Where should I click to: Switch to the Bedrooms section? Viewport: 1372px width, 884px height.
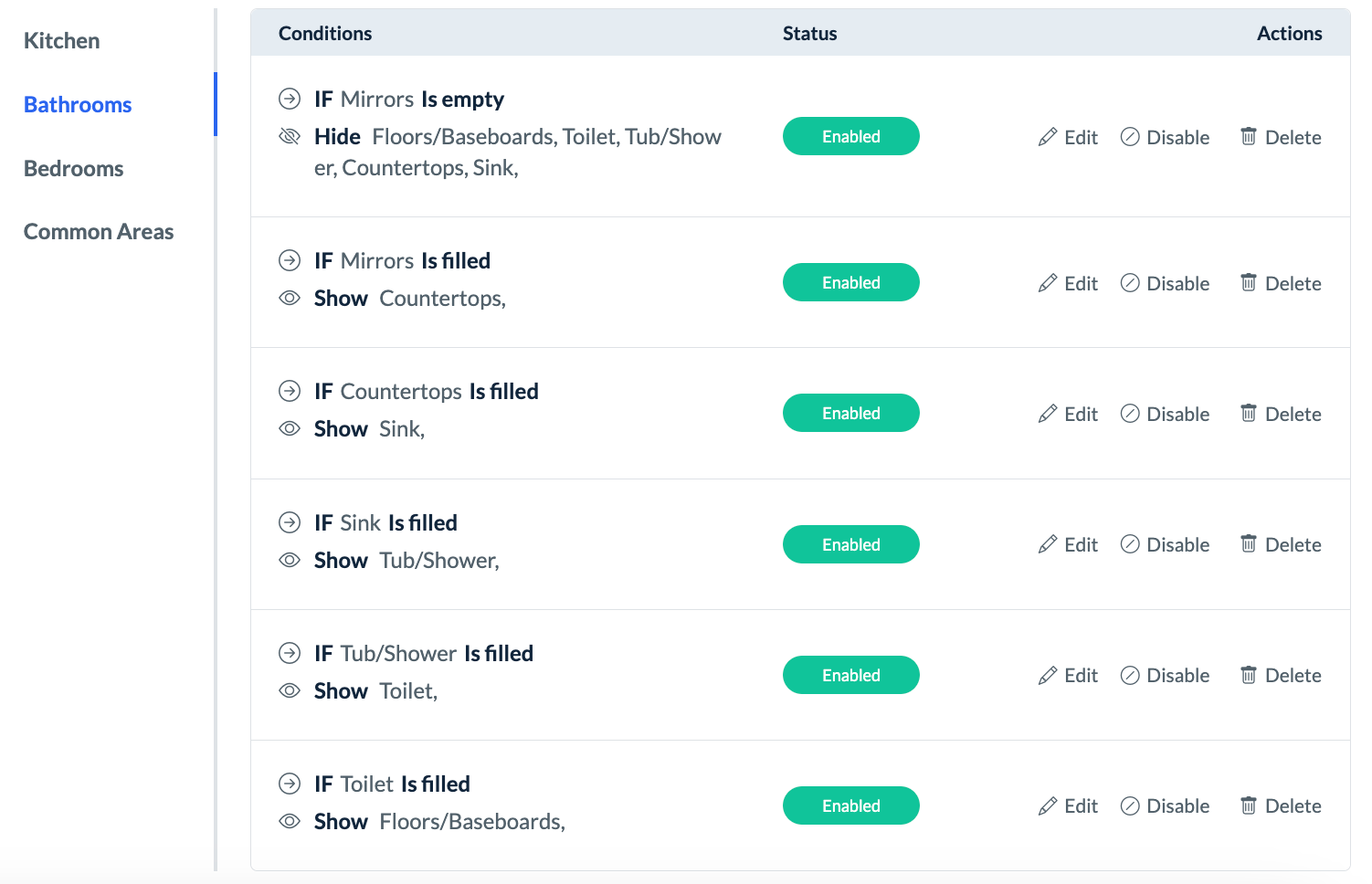[x=74, y=169]
